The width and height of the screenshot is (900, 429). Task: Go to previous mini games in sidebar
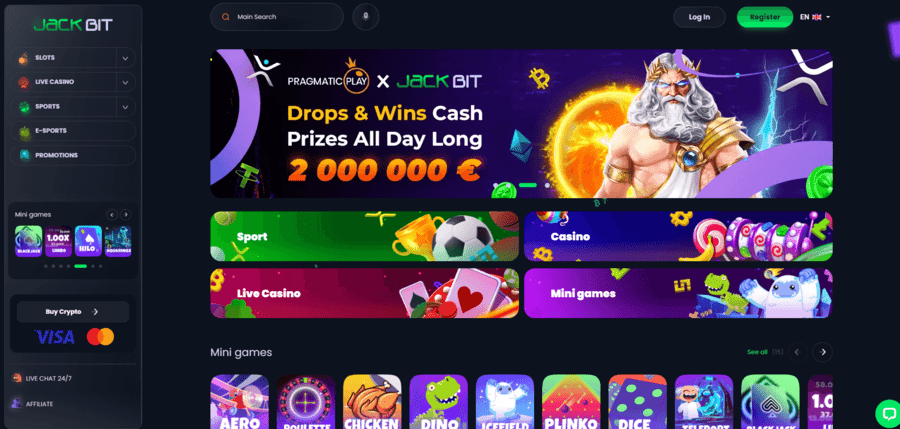(x=112, y=215)
